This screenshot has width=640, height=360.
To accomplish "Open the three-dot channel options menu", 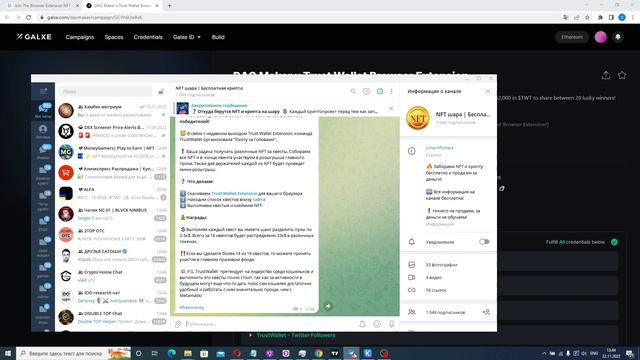I will (391, 91).
